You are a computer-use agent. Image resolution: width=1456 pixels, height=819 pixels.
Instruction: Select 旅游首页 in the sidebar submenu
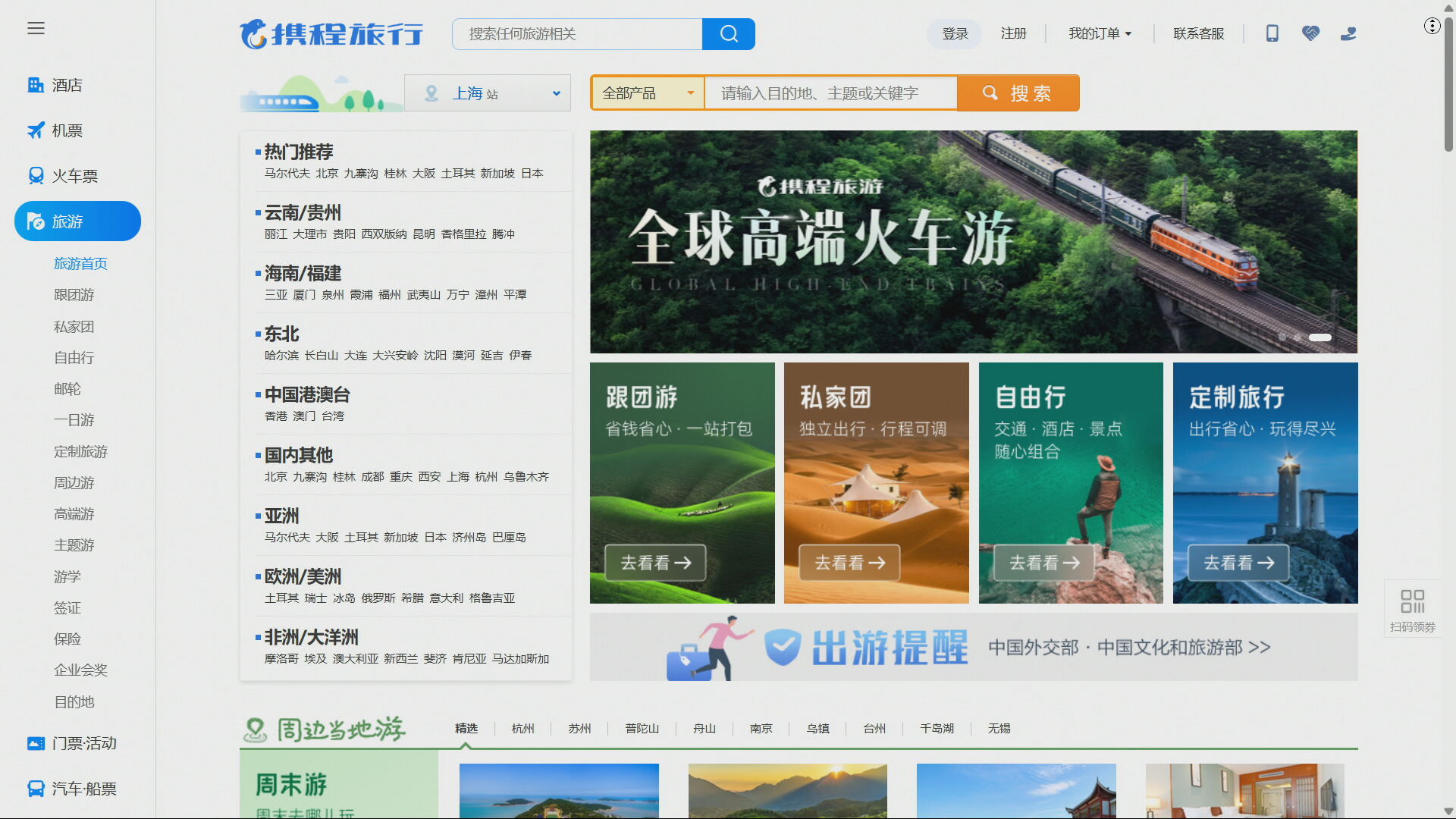(x=80, y=263)
